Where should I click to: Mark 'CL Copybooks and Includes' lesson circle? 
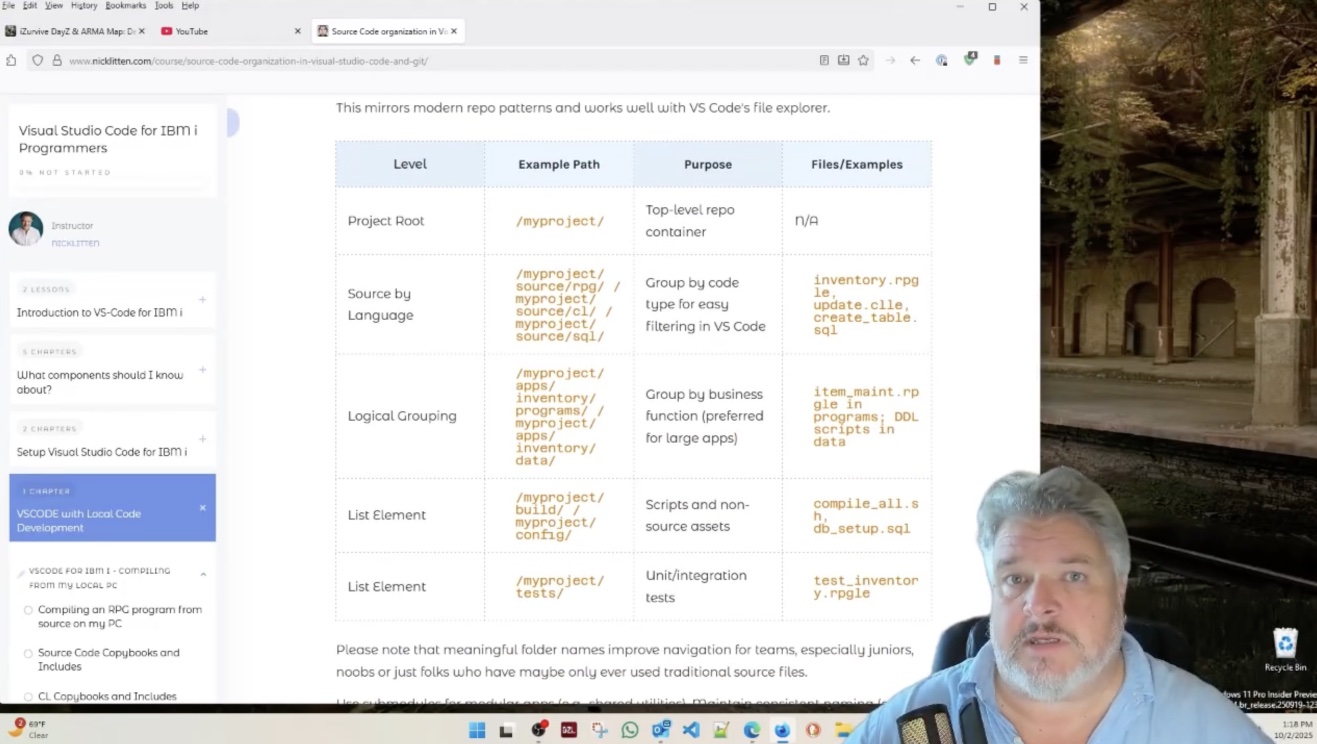coord(28,696)
